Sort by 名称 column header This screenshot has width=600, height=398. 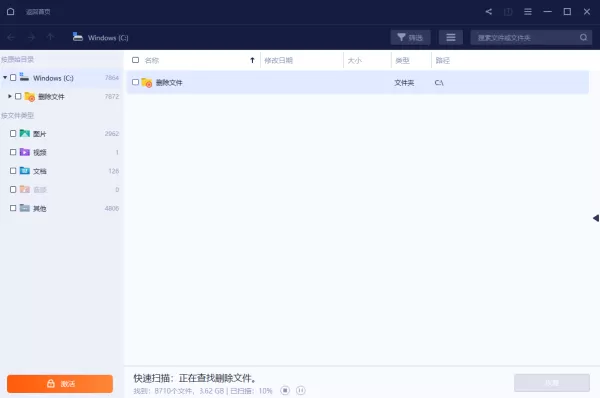click(x=152, y=60)
